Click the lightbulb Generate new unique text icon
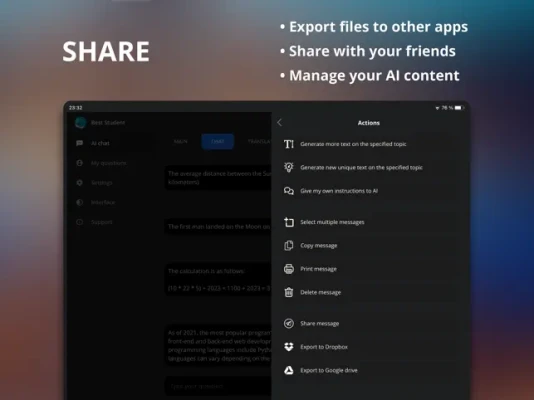This screenshot has height=400, width=534. (289, 167)
